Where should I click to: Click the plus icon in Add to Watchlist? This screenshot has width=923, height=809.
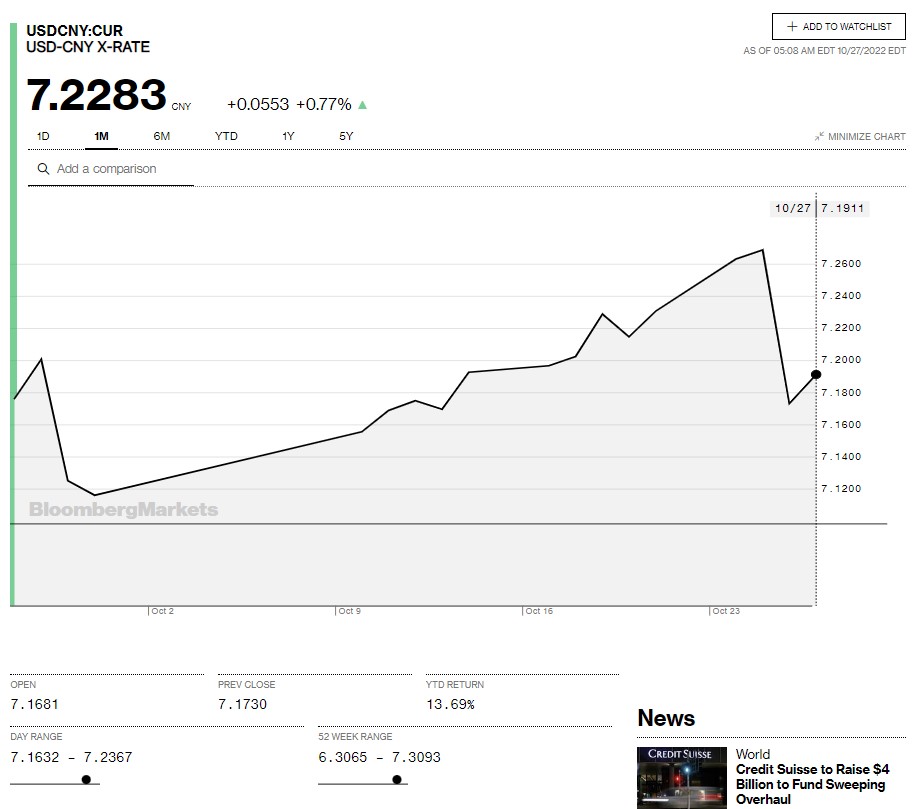click(x=792, y=27)
